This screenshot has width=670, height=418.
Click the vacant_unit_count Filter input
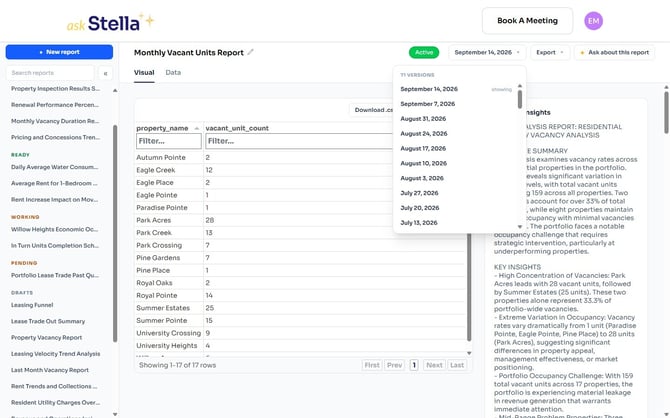point(299,141)
